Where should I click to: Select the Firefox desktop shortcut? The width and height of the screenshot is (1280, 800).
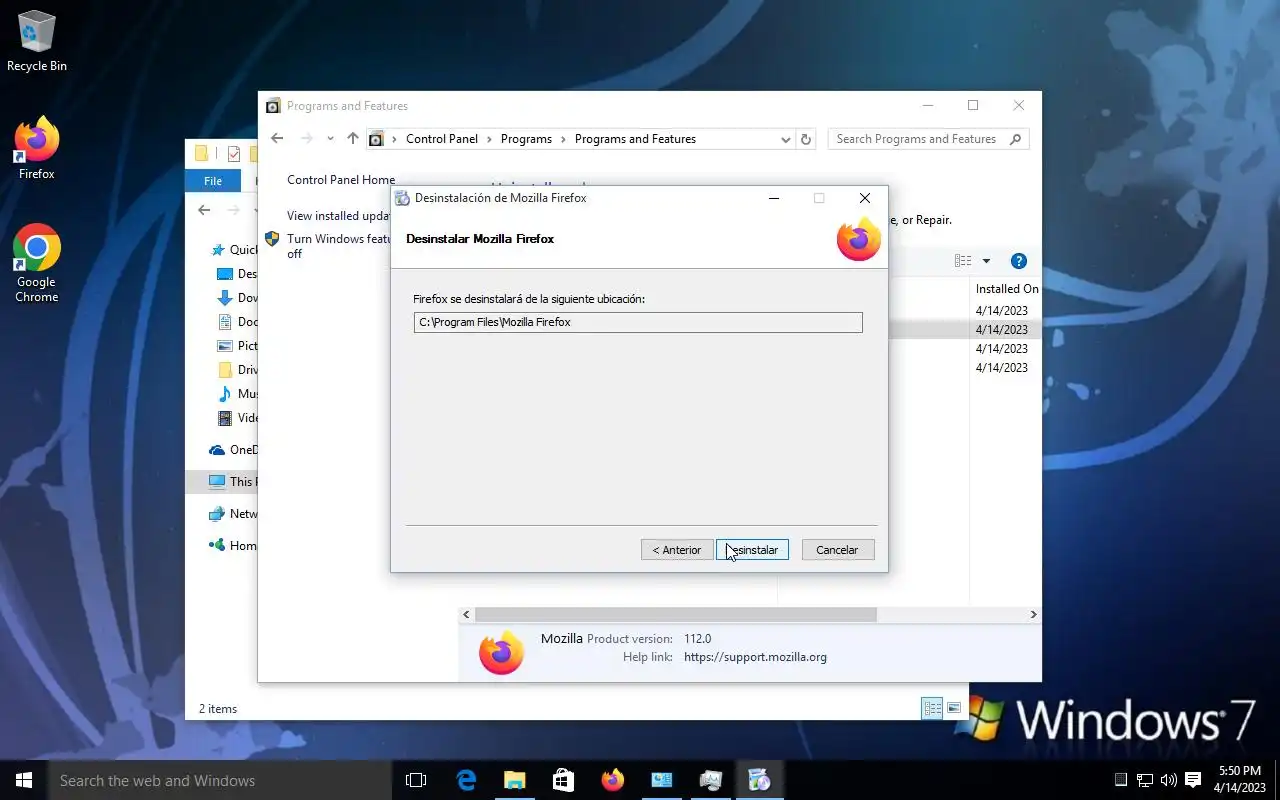[x=37, y=148]
